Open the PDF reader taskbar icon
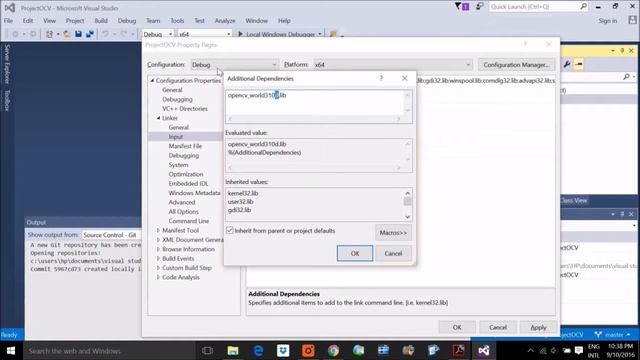This screenshot has width=640, height=360. (x=458, y=351)
